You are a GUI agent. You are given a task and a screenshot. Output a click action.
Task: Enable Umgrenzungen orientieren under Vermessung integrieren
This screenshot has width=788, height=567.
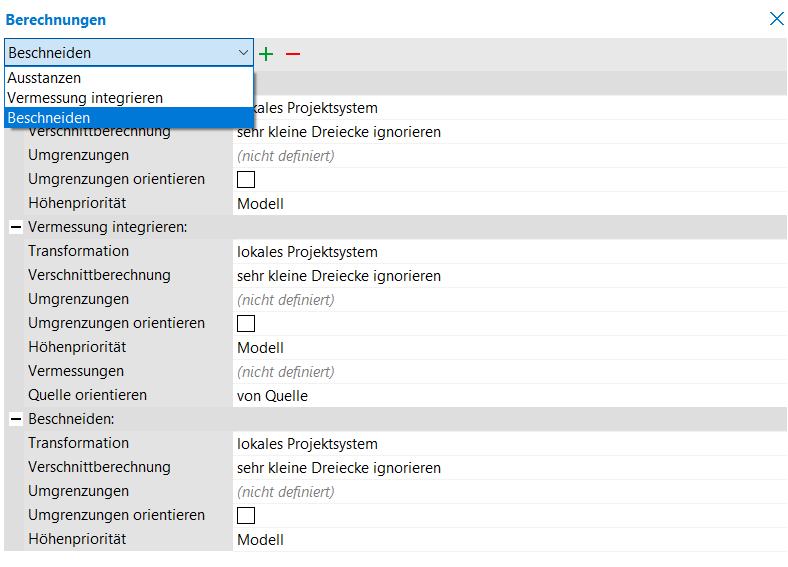coord(246,324)
